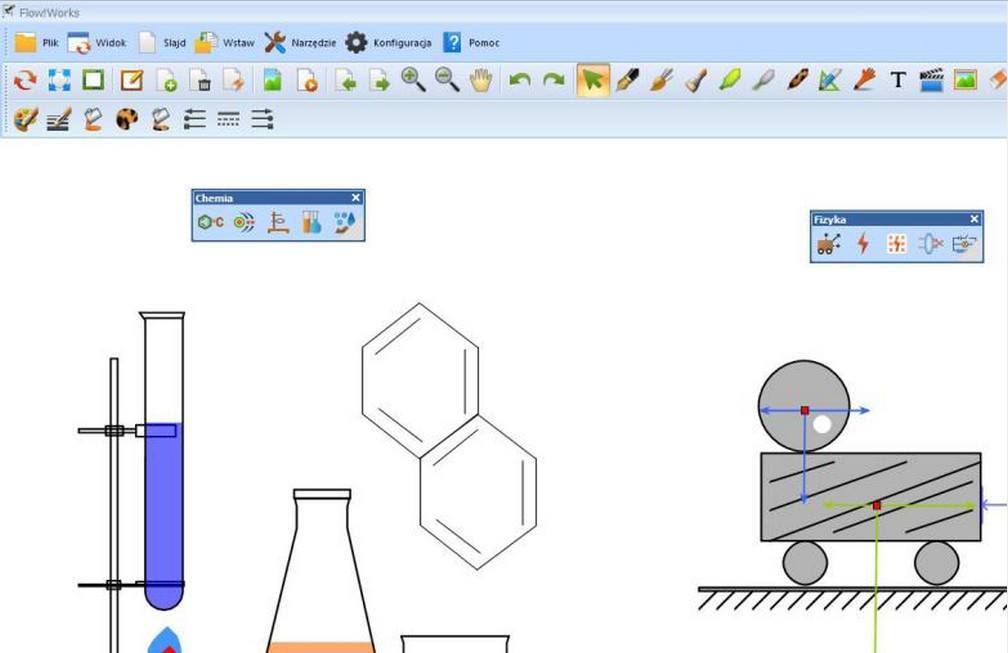The image size is (1008, 653).
Task: Zoom in with the plus magnifier
Action: click(413, 80)
